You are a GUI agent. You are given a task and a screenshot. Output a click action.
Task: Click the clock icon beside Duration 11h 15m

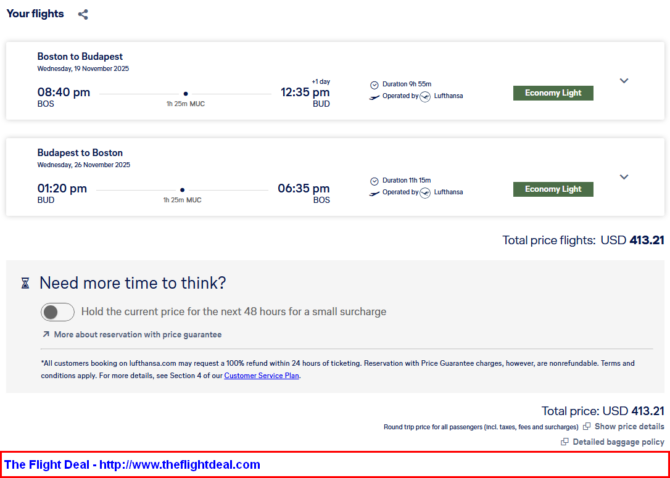pos(374,182)
